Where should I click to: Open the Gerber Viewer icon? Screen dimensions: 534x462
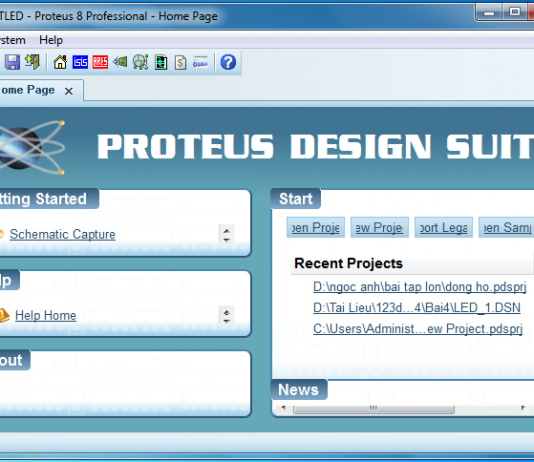tap(140, 62)
